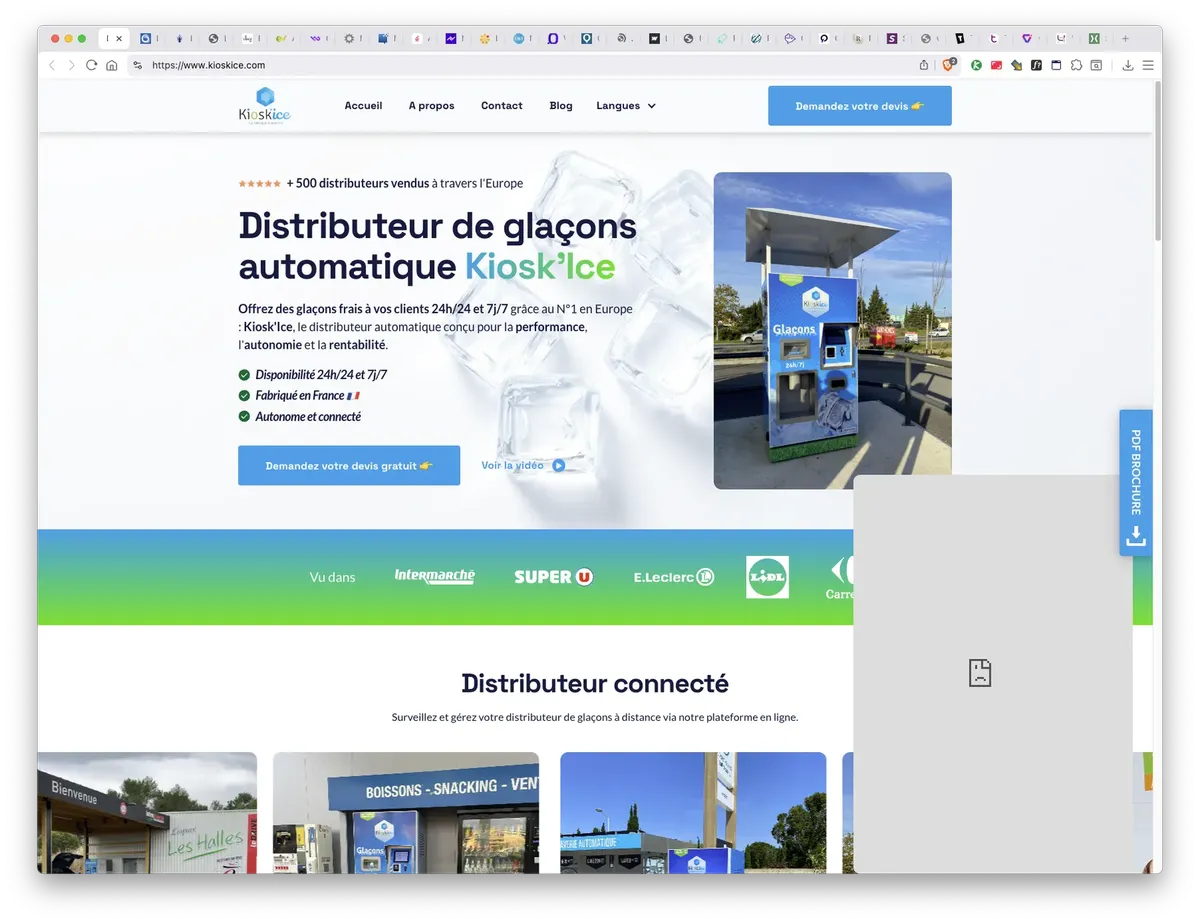This screenshot has width=1200, height=923.
Task: Open the fonts 'fi' extension icon
Action: (1037, 65)
